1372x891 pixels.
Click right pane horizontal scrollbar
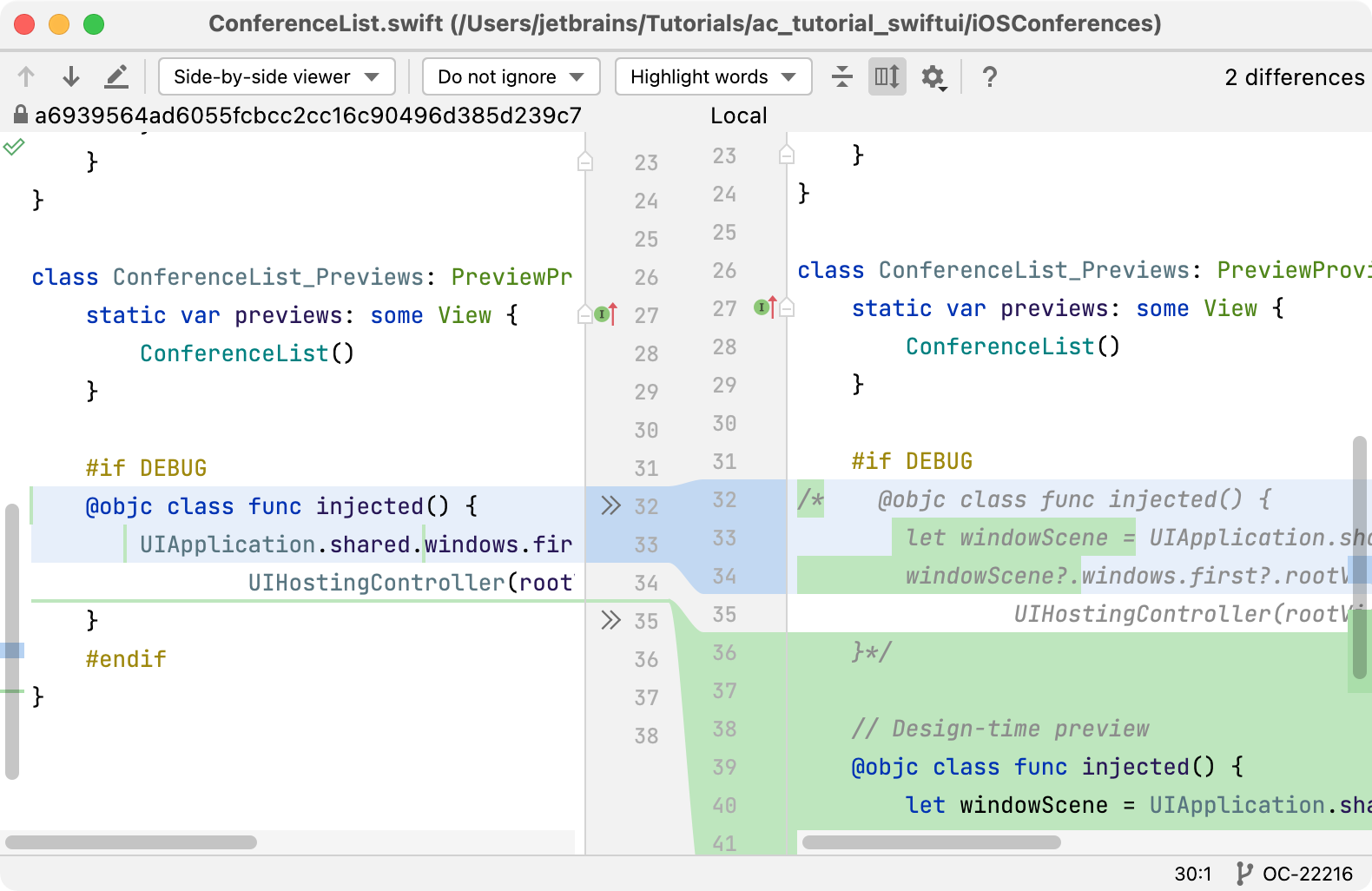click(x=932, y=842)
